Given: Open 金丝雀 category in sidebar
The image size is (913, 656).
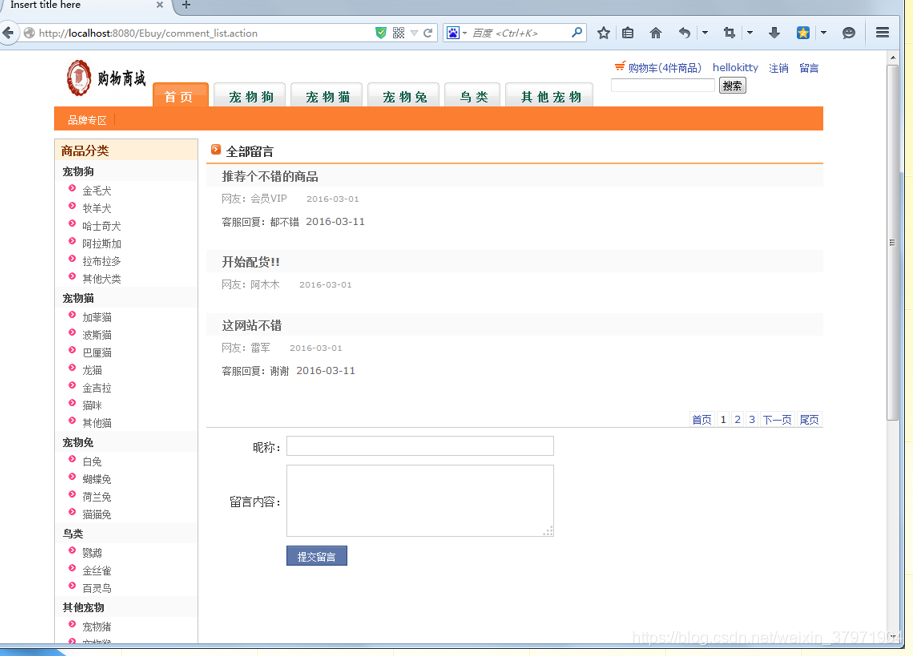Looking at the screenshot, I should click(x=97, y=570).
